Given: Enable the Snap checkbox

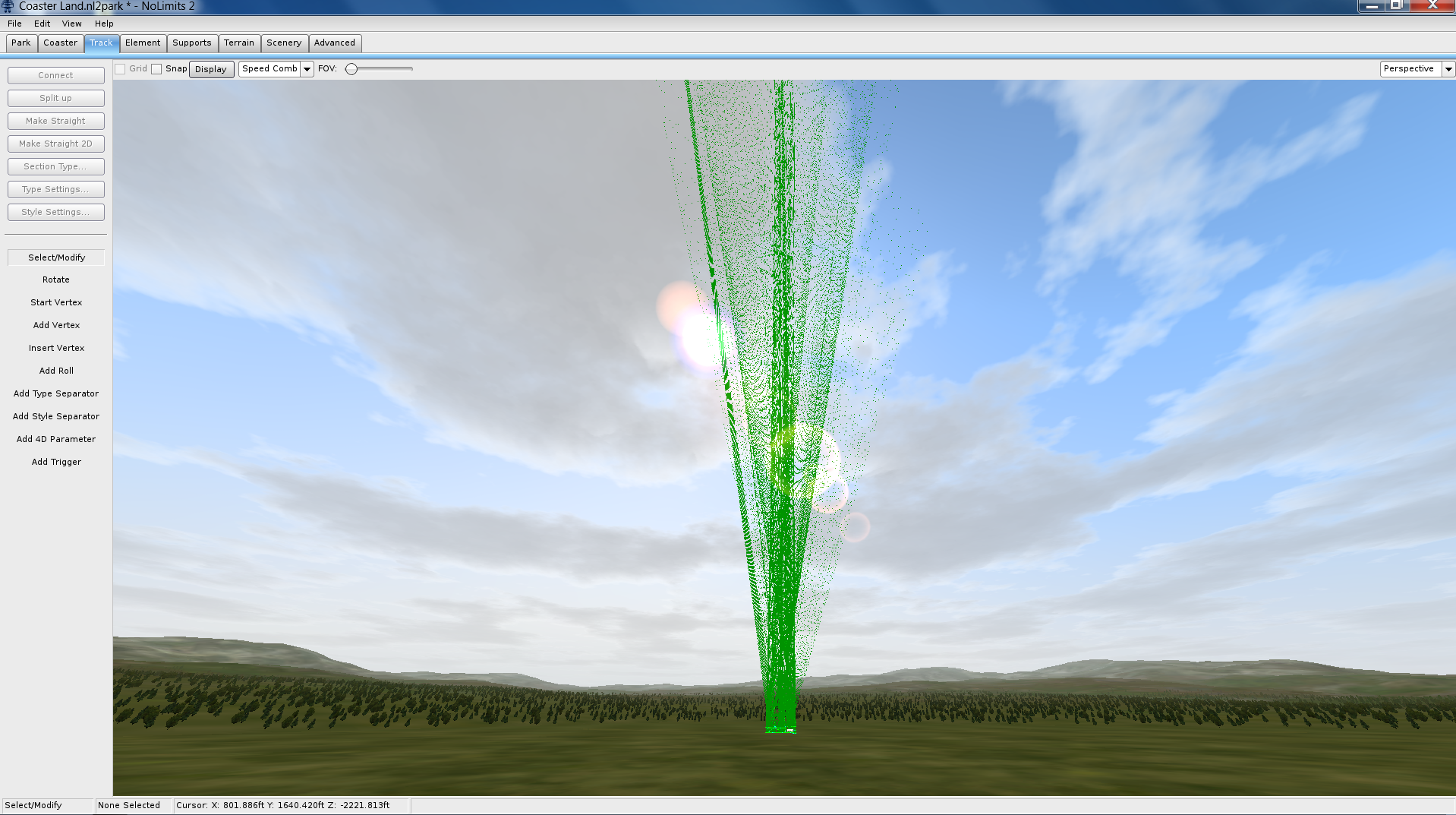Looking at the screenshot, I should pyautogui.click(x=156, y=69).
